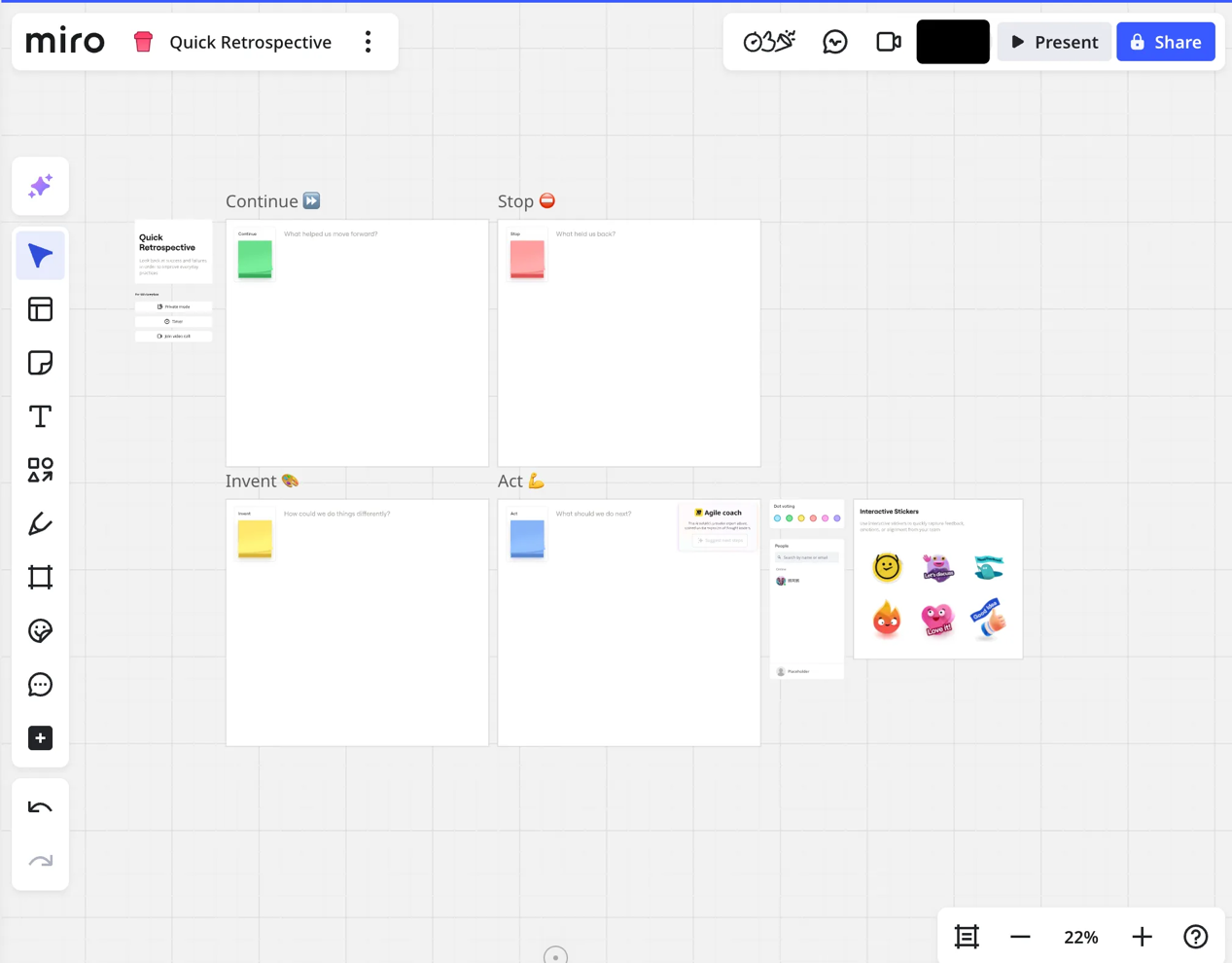Select the Text tool

(40, 416)
